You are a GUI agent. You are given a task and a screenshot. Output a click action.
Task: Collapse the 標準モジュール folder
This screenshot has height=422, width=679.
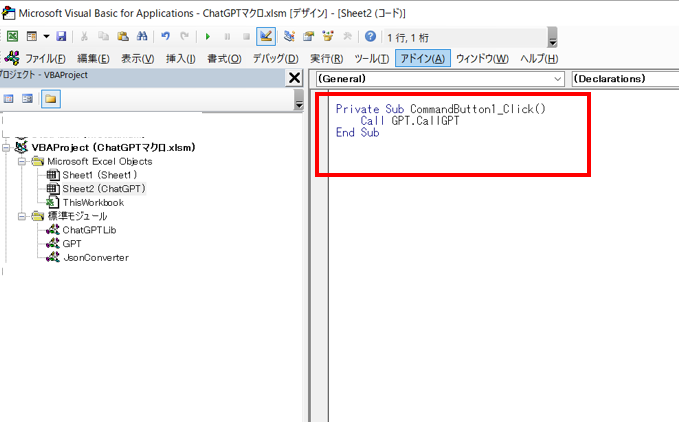click(22, 216)
